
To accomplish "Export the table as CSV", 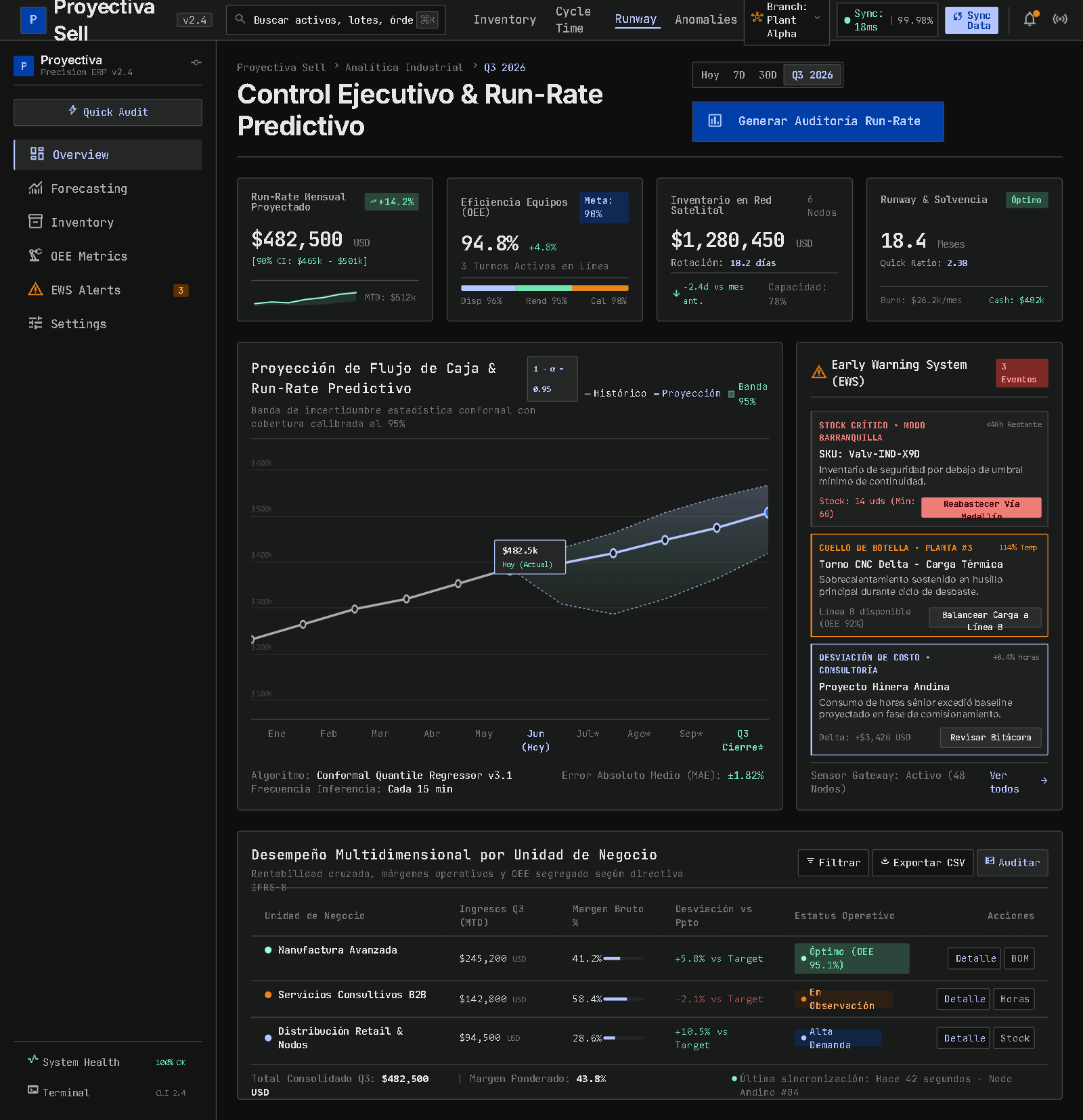I will click(923, 863).
